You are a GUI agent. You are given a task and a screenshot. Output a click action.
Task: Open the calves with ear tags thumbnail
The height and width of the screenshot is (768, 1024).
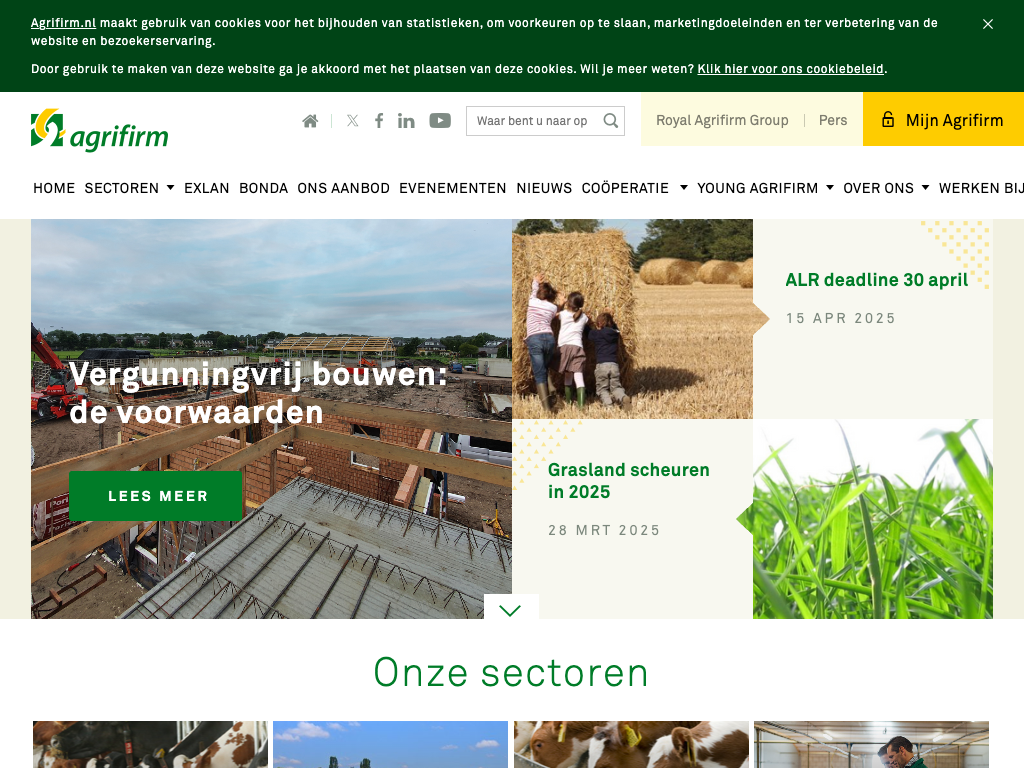pyautogui.click(x=631, y=744)
